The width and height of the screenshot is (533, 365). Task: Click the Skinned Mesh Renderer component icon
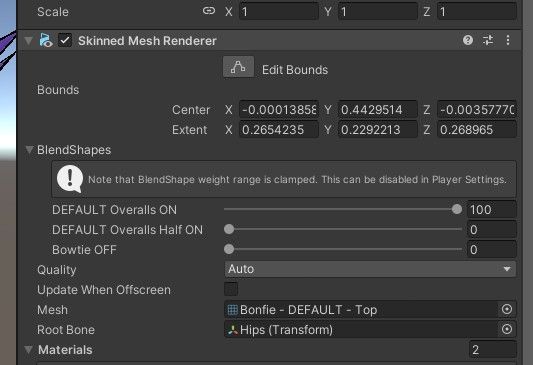[46, 40]
